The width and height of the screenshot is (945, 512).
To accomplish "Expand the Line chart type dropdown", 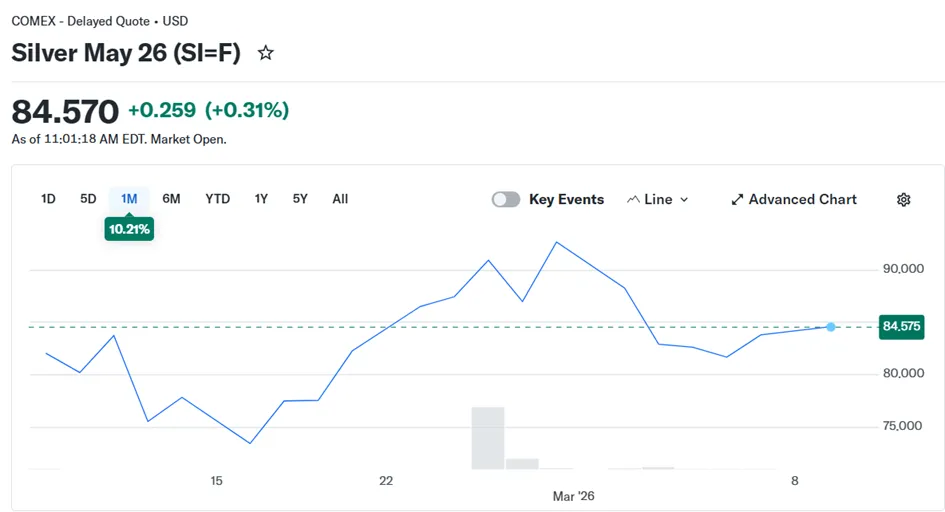I will point(684,200).
